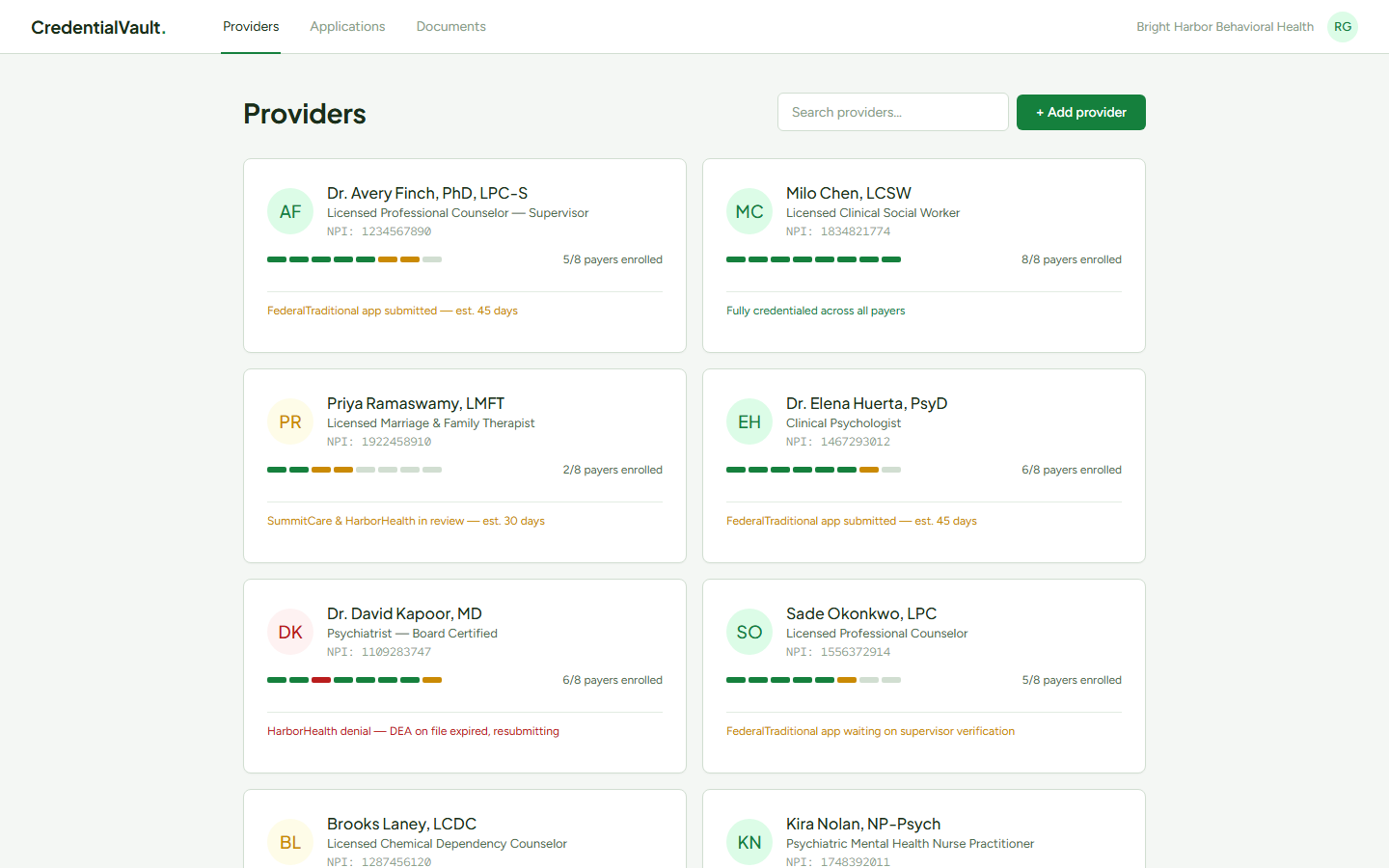Click Elena Huerta's payer enrollment progress bar
Screen dimensions: 1389x868
[813, 470]
